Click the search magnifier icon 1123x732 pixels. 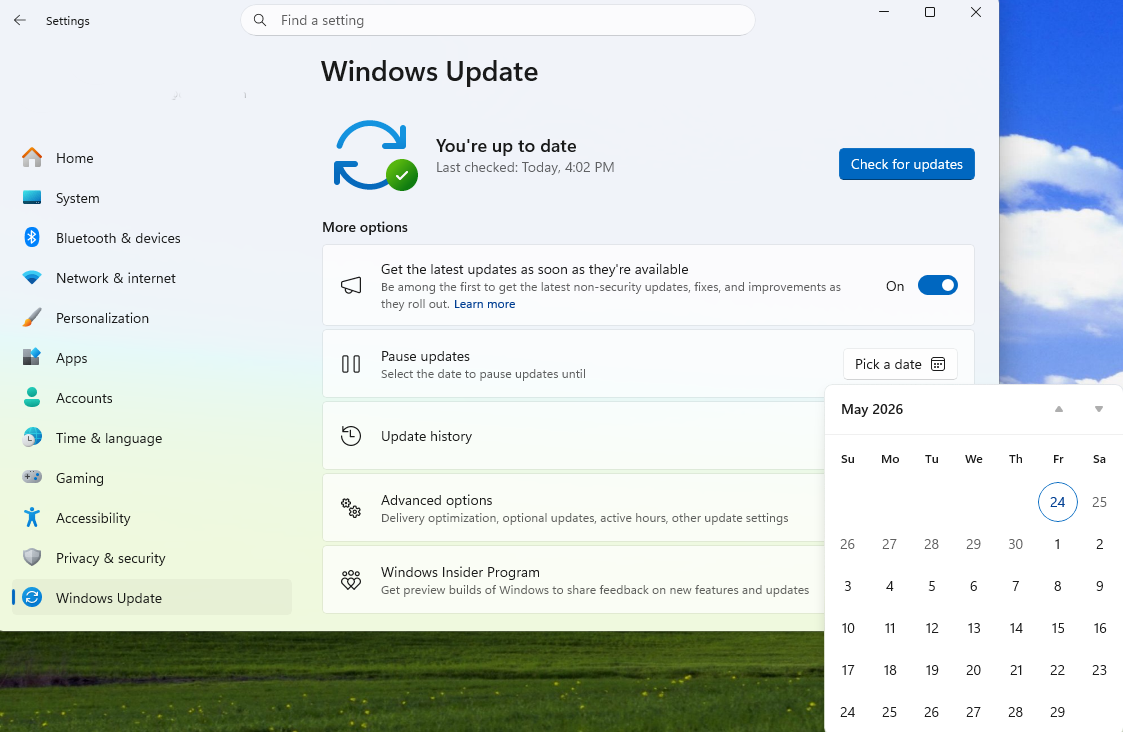(x=260, y=20)
